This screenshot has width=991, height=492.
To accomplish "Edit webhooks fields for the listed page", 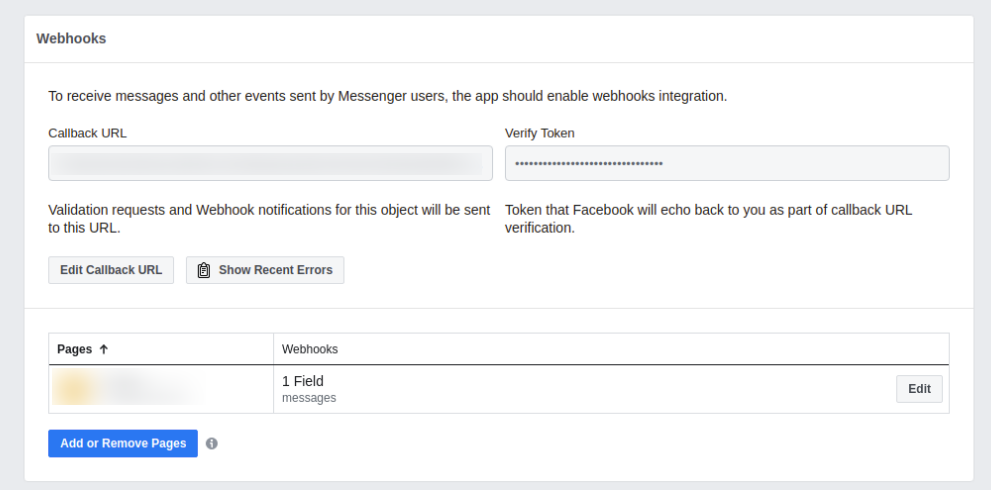I will click(919, 390).
